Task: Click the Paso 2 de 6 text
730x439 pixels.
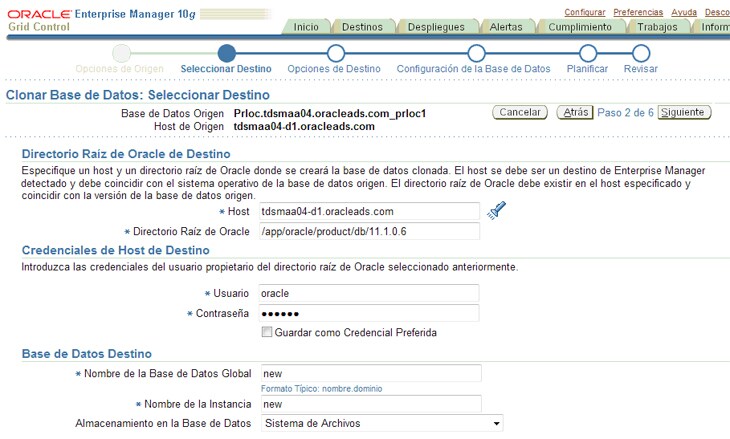Action: 625,113
